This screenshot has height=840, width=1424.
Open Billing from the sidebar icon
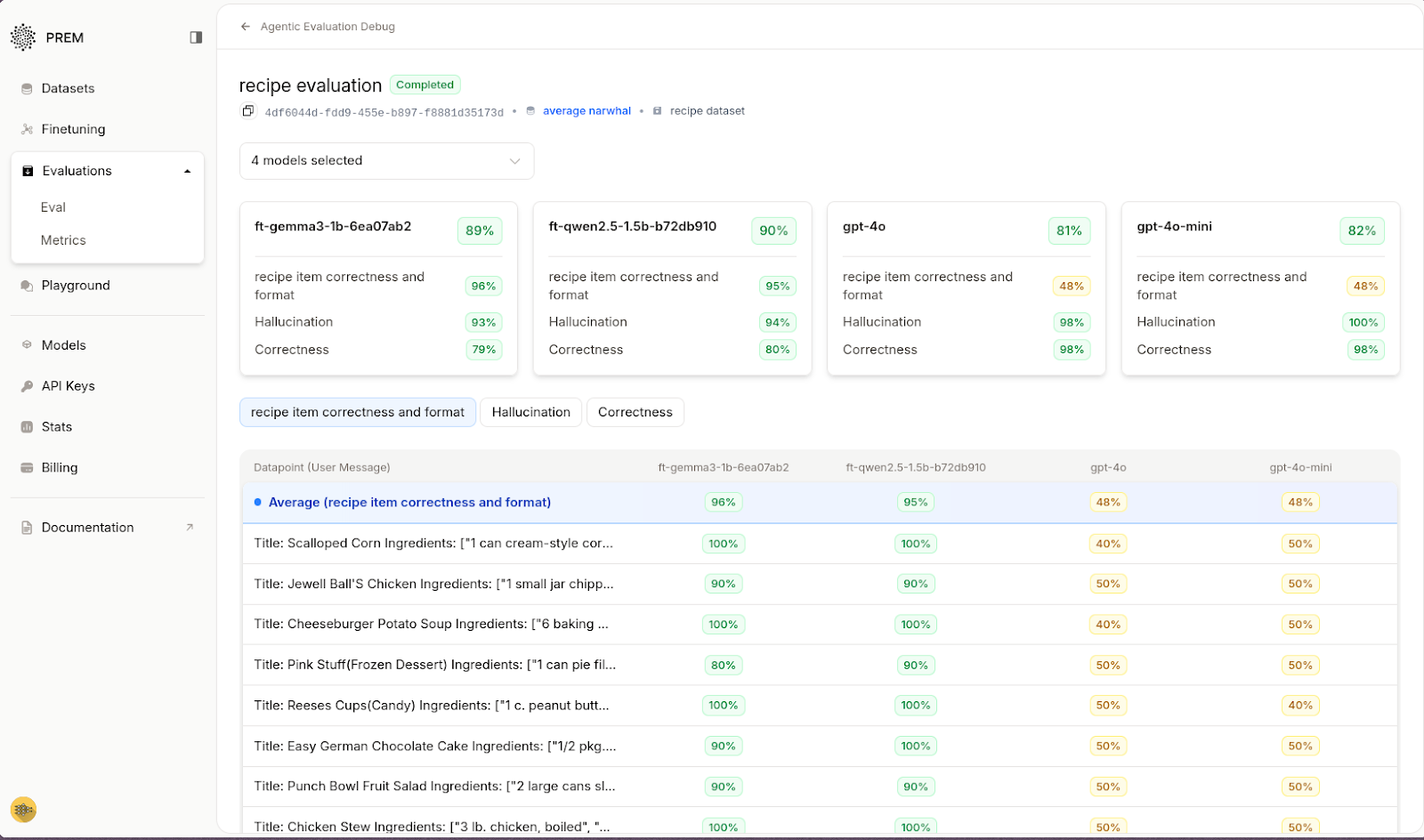click(26, 467)
